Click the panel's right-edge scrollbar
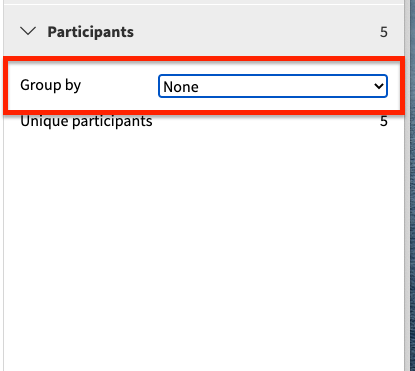The height and width of the screenshot is (371, 415). (x=407, y=185)
